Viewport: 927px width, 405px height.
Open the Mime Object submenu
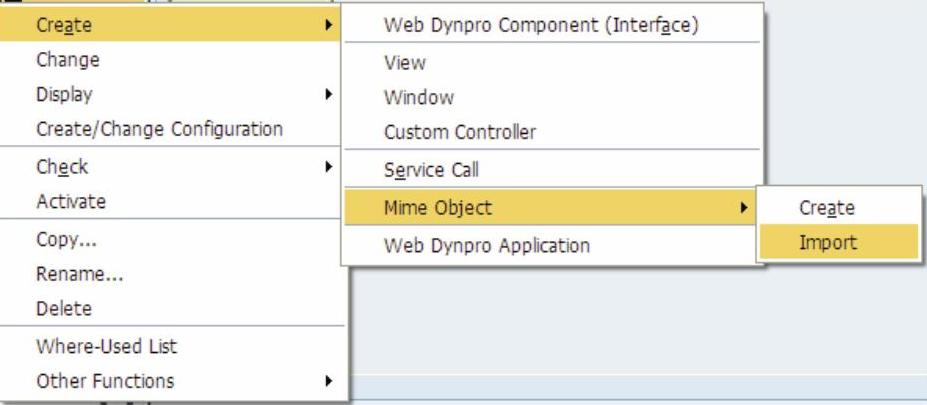pyautogui.click(x=552, y=208)
